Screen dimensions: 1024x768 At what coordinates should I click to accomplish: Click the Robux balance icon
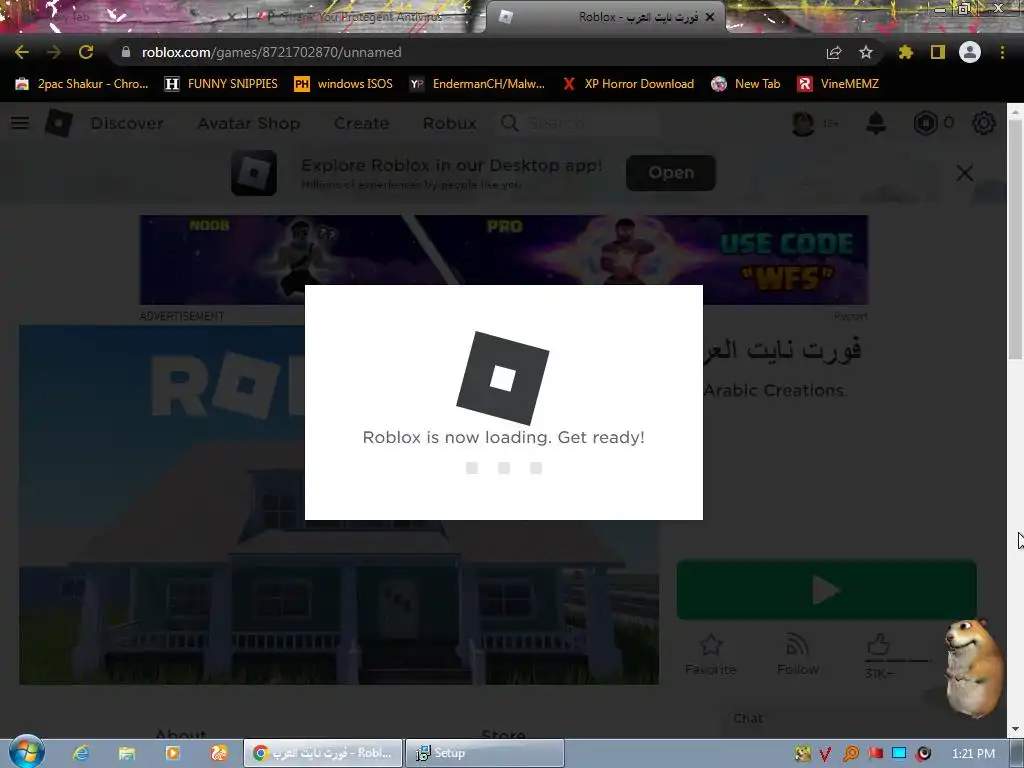pos(925,123)
